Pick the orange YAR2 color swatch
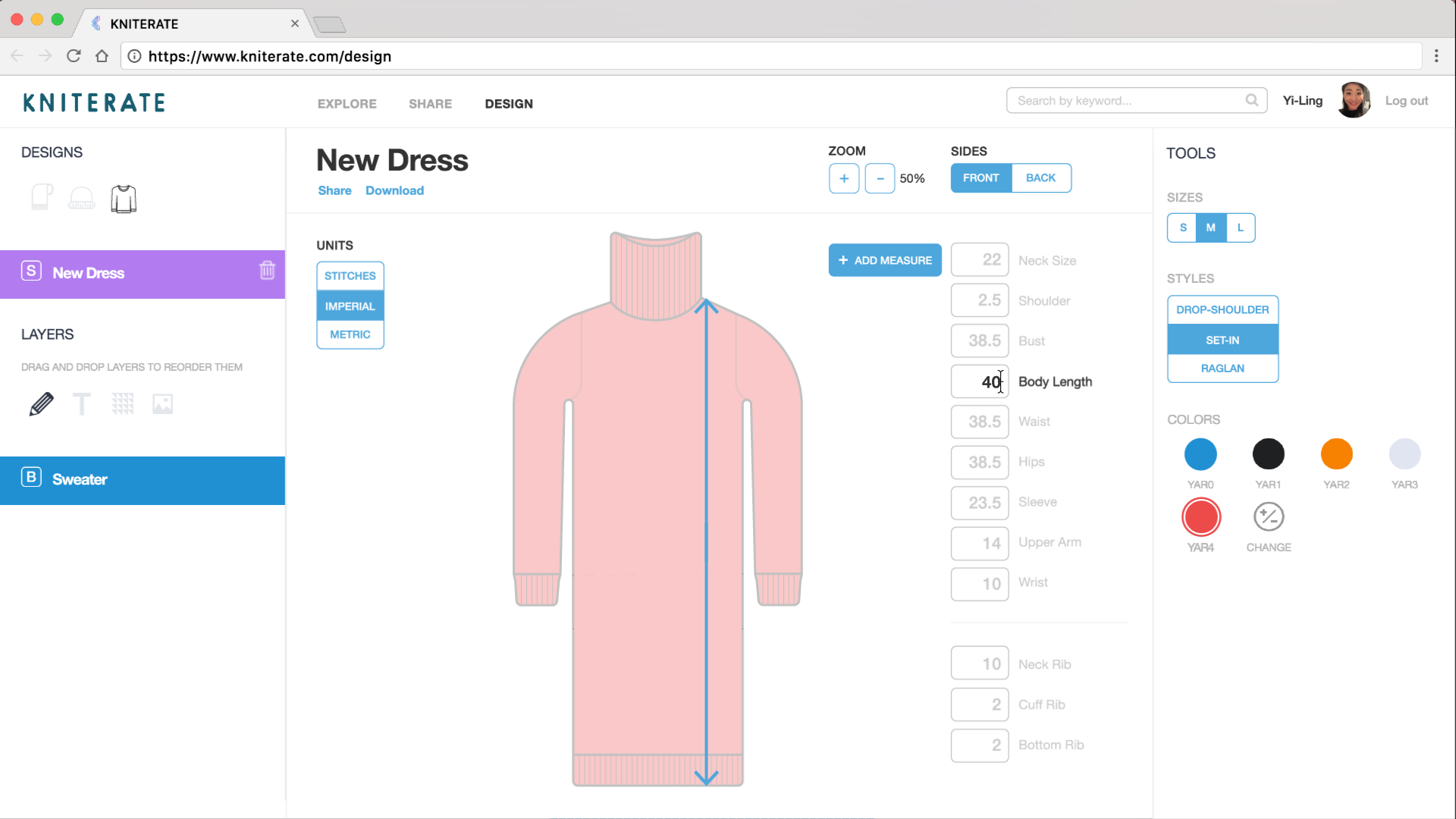 click(1336, 454)
